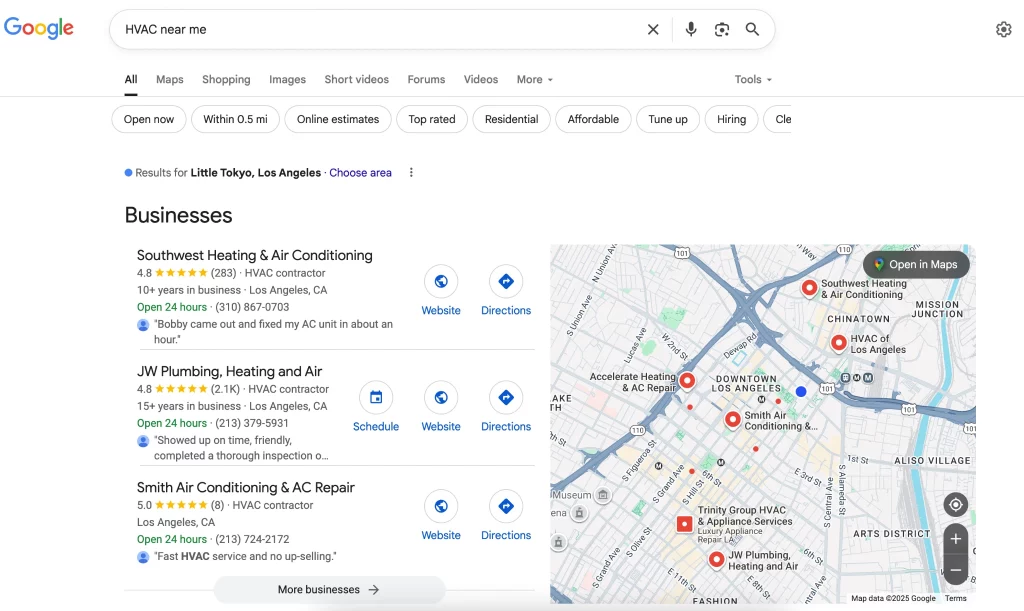Switch to the Shopping tab
Image resolution: width=1024 pixels, height=611 pixels.
point(226,80)
